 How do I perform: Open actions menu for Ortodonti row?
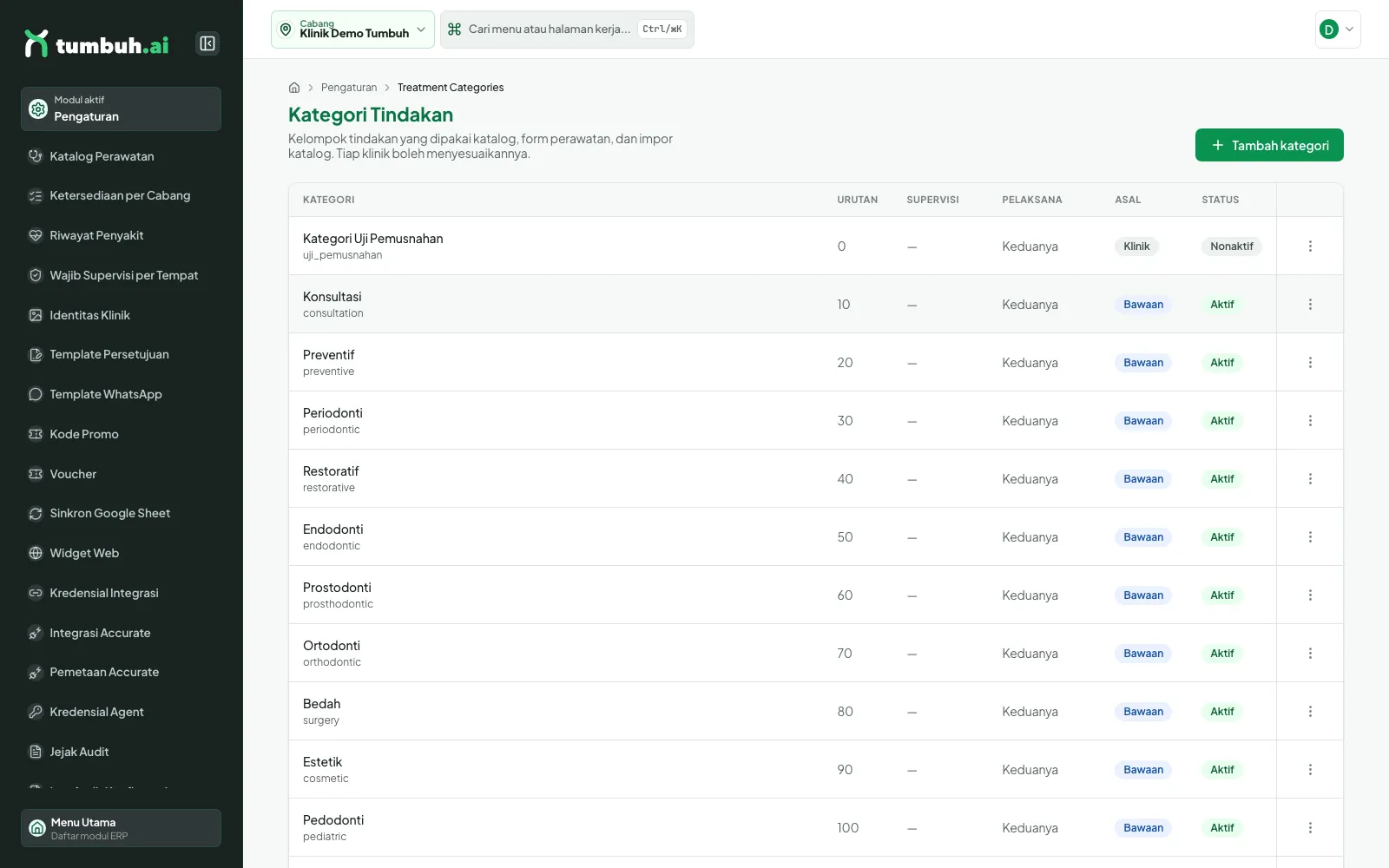1310,654
